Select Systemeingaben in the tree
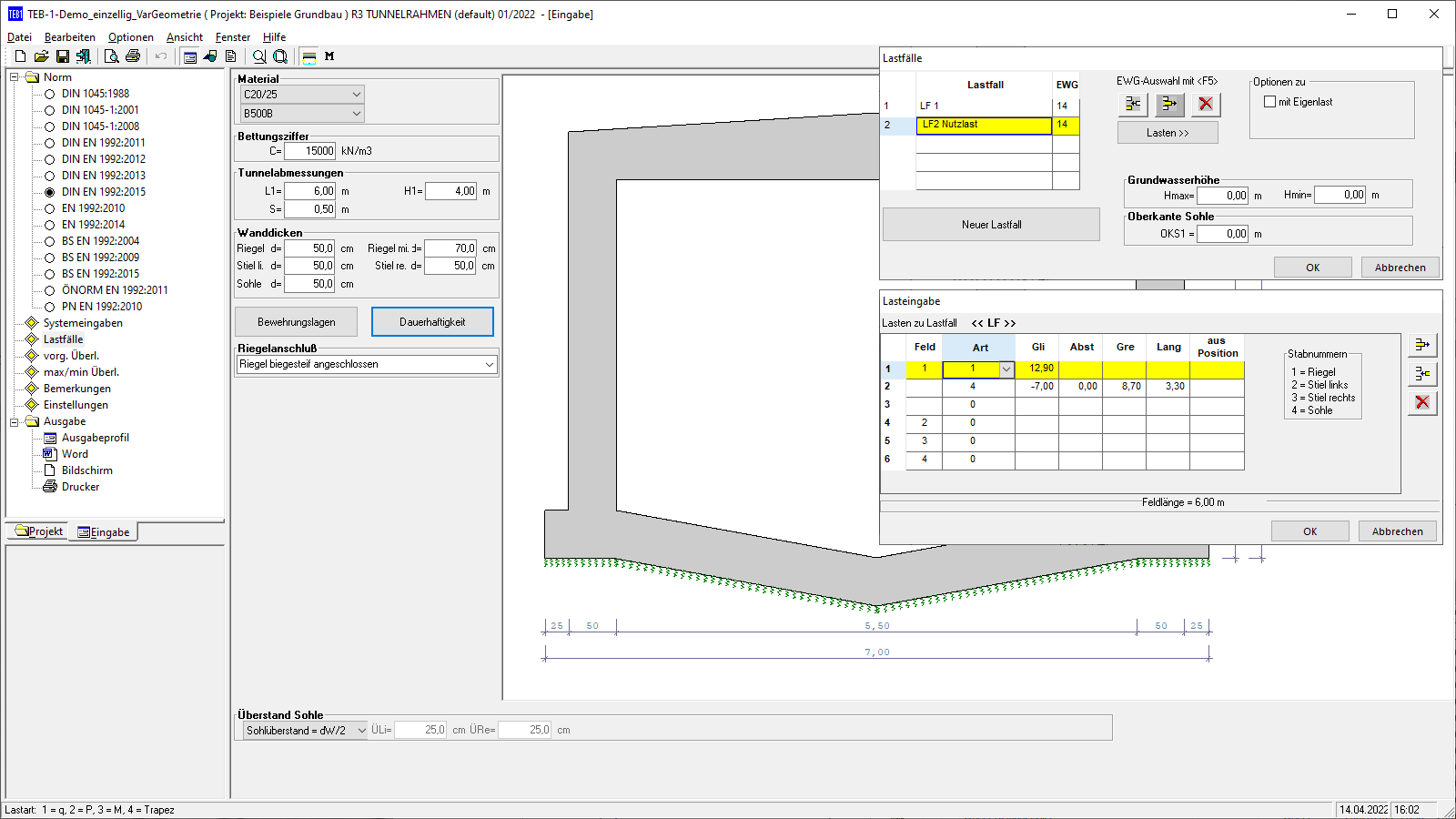 pyautogui.click(x=83, y=323)
